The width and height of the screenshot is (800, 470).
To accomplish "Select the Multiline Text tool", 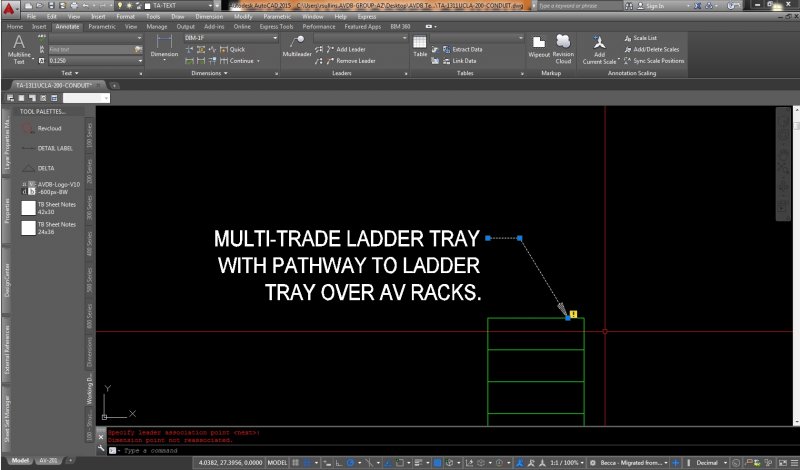I will tap(19, 49).
